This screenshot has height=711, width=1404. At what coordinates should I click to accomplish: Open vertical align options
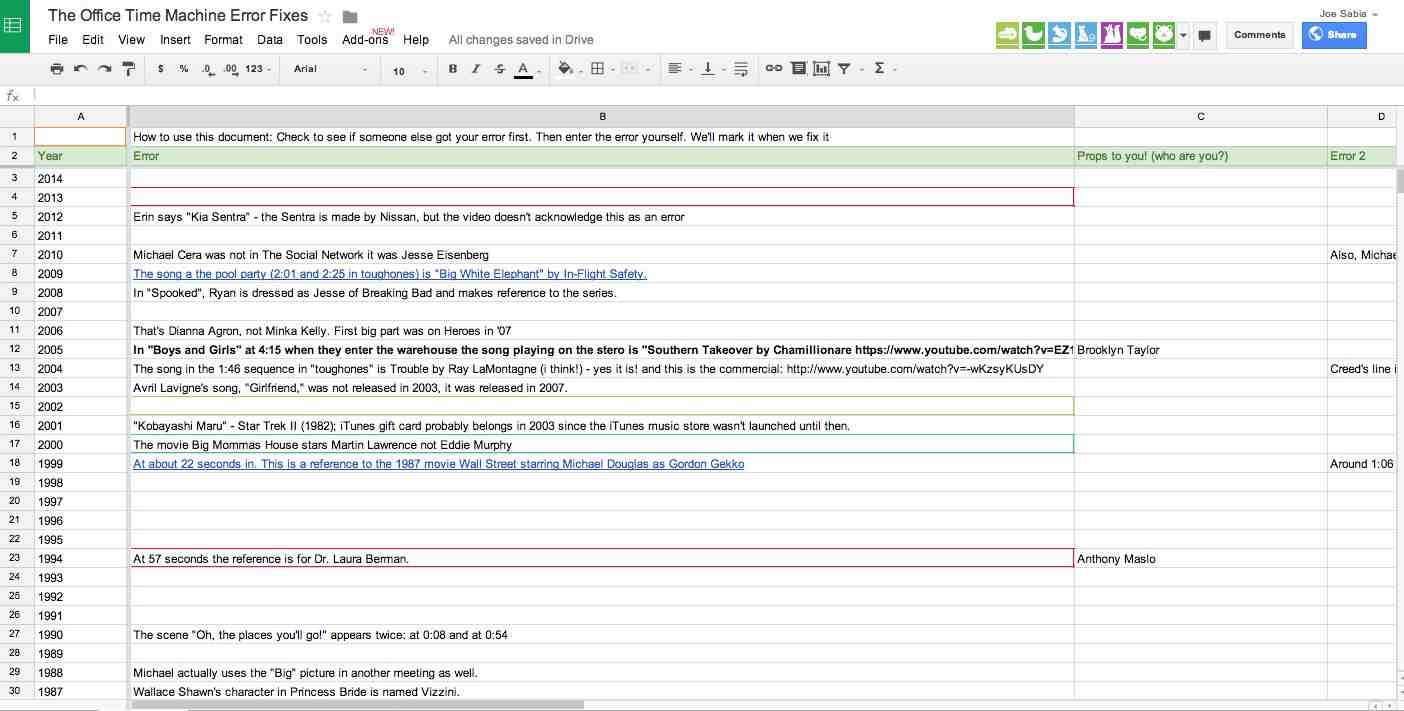point(709,69)
